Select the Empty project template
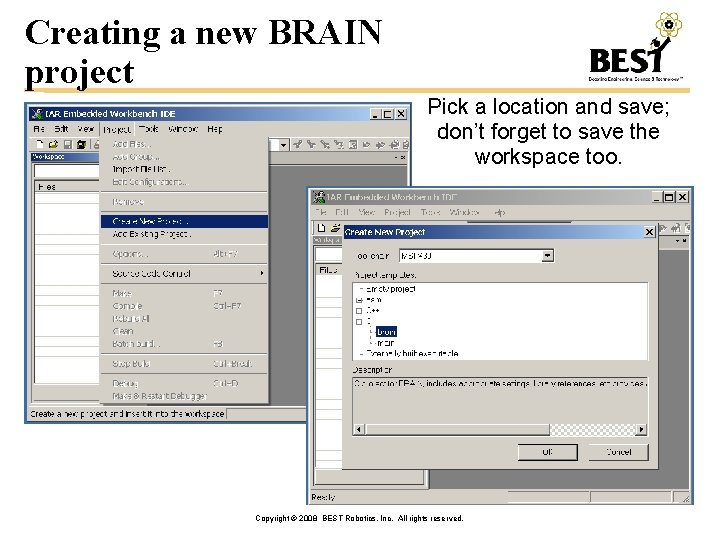720x540 pixels. (x=391, y=289)
